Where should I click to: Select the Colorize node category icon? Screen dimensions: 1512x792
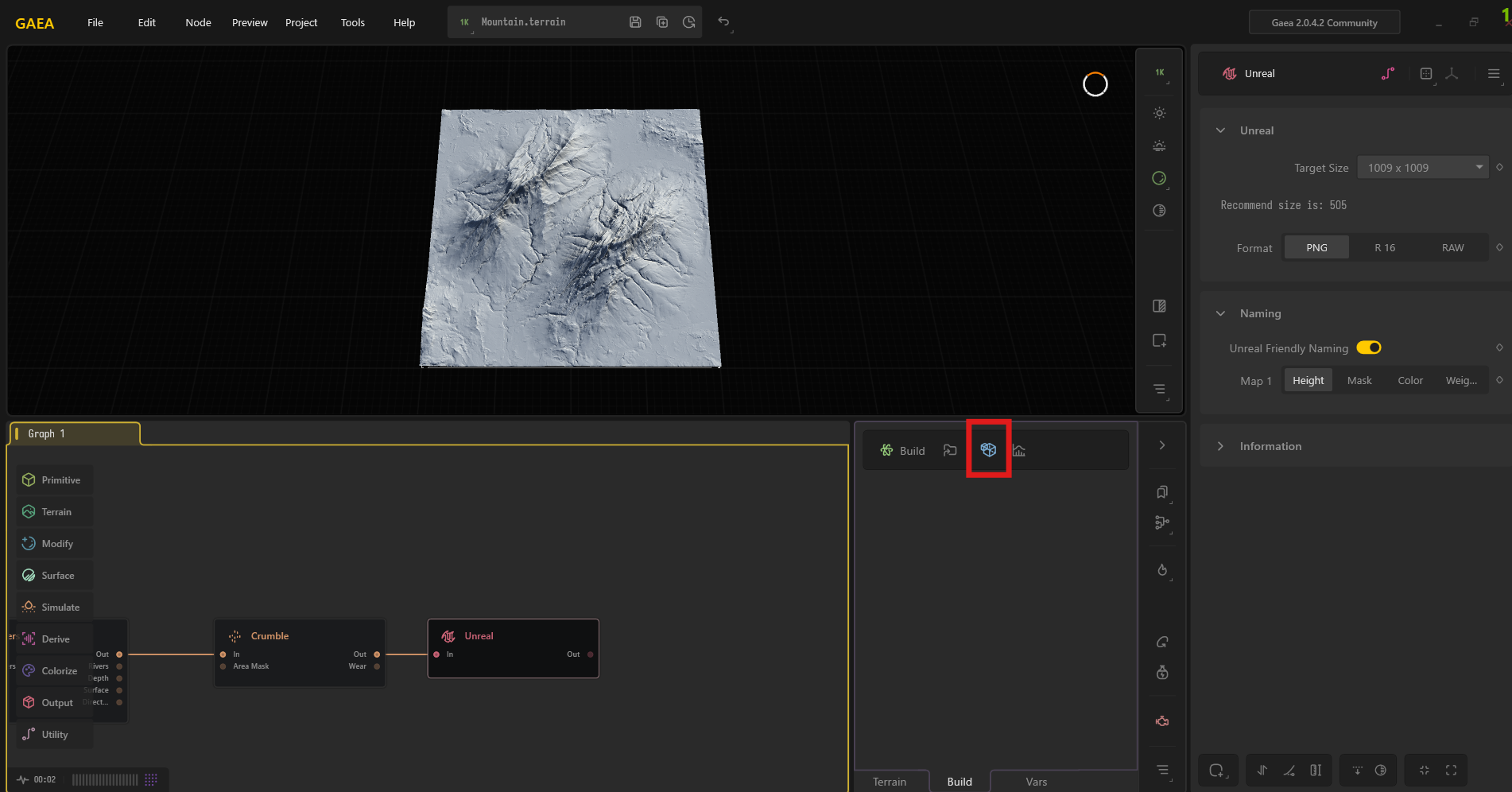29,670
